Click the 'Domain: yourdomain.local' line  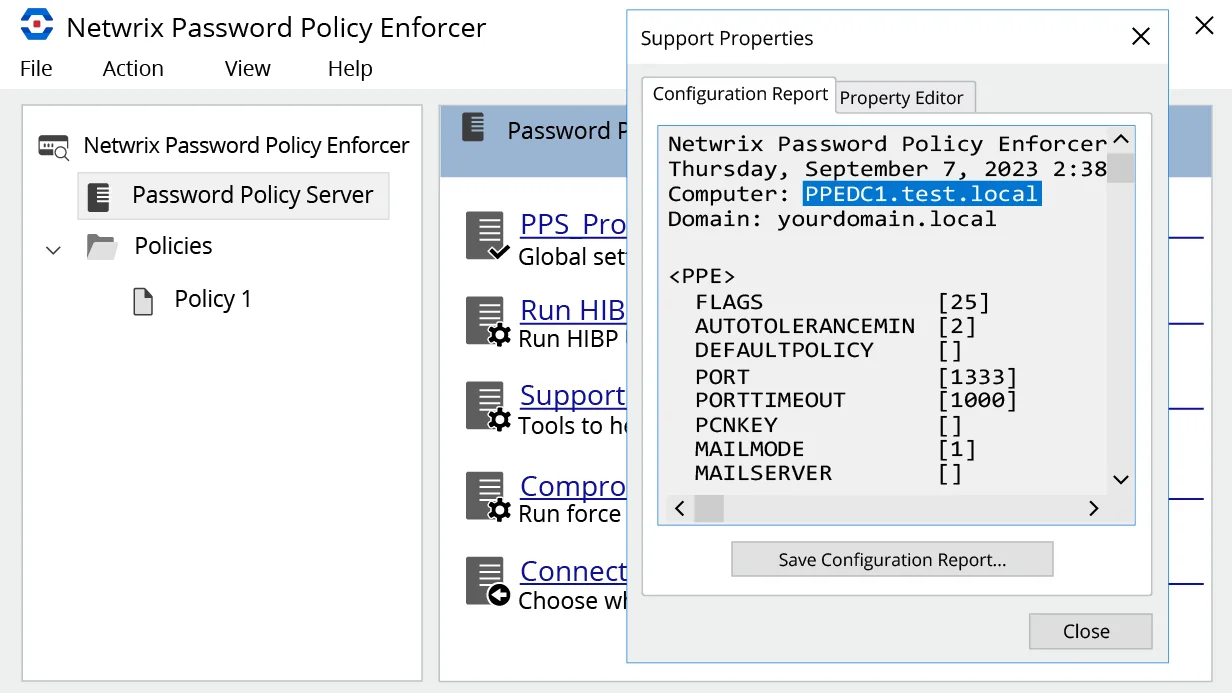coord(832,219)
